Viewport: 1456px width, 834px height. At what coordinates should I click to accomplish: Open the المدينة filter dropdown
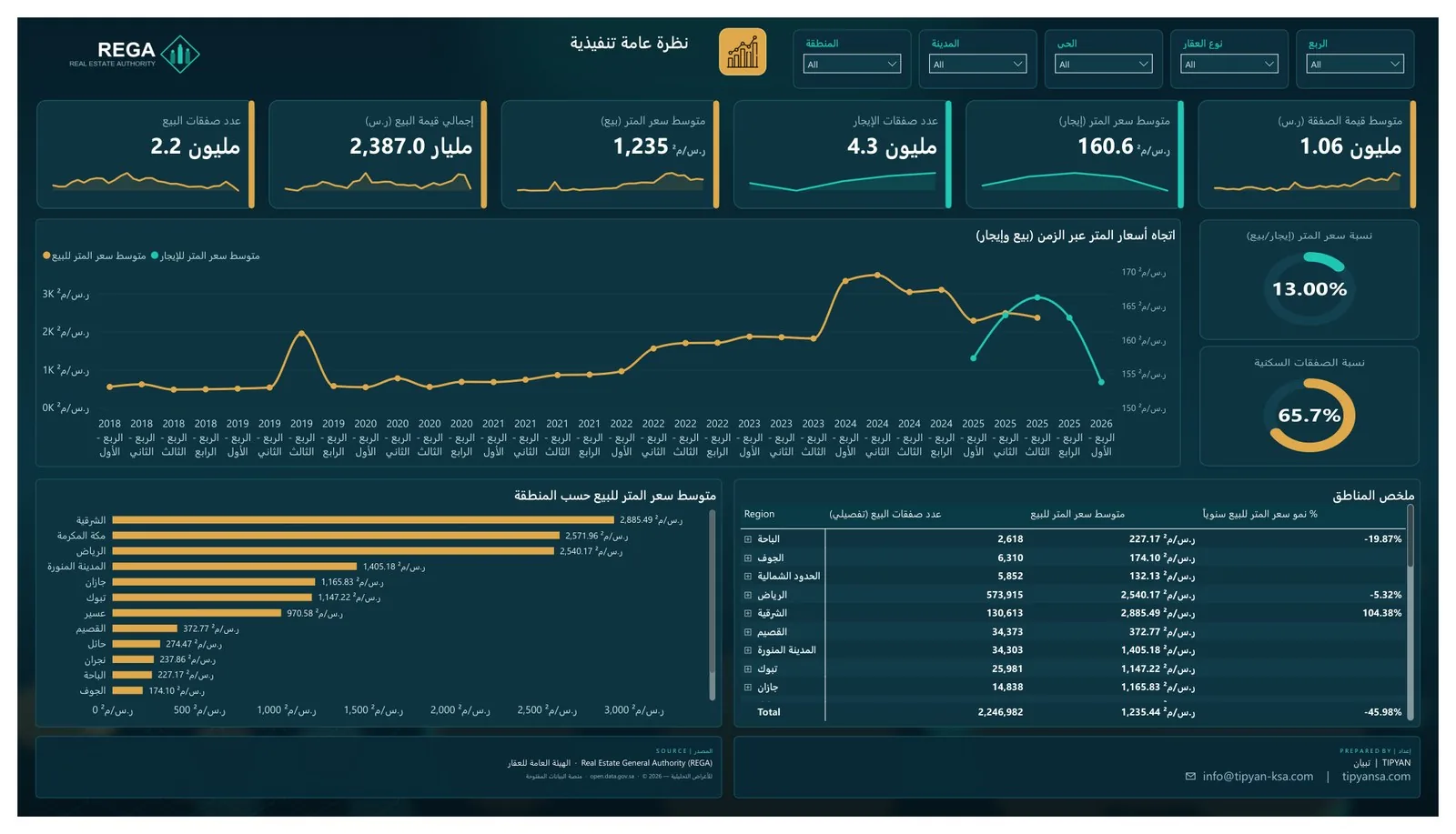(977, 64)
